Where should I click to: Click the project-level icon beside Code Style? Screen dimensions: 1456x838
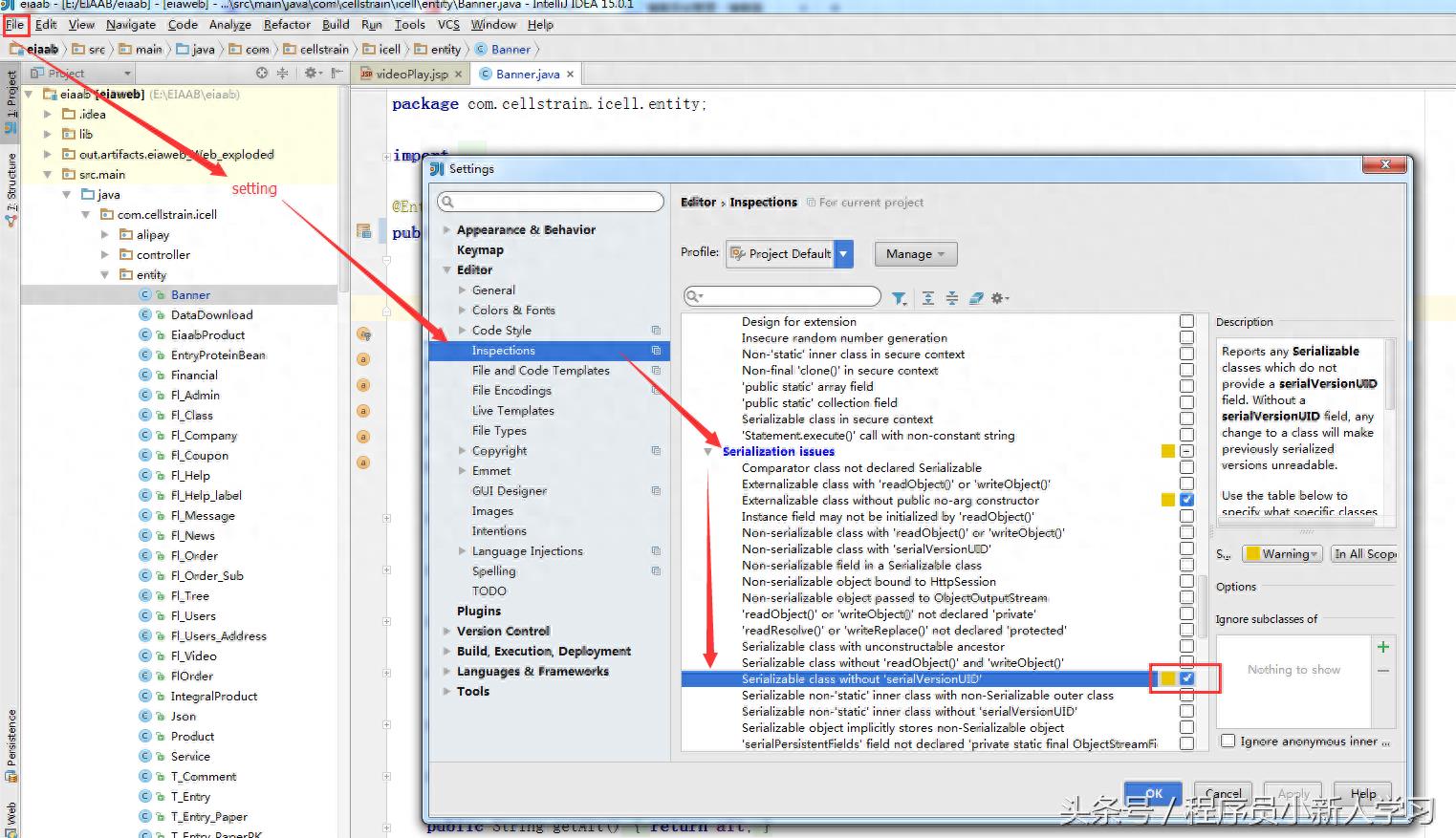pyautogui.click(x=656, y=330)
